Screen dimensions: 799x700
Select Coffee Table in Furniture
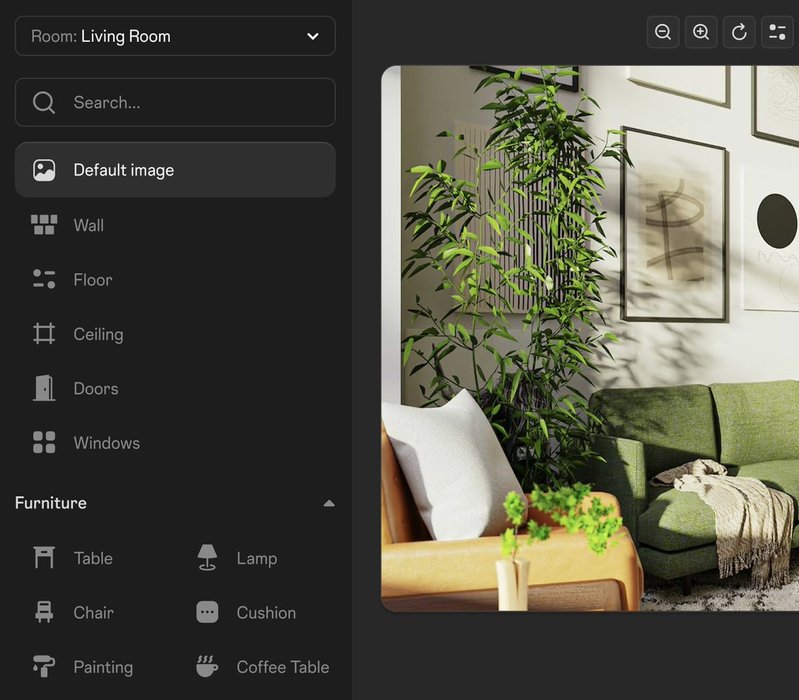pos(262,667)
